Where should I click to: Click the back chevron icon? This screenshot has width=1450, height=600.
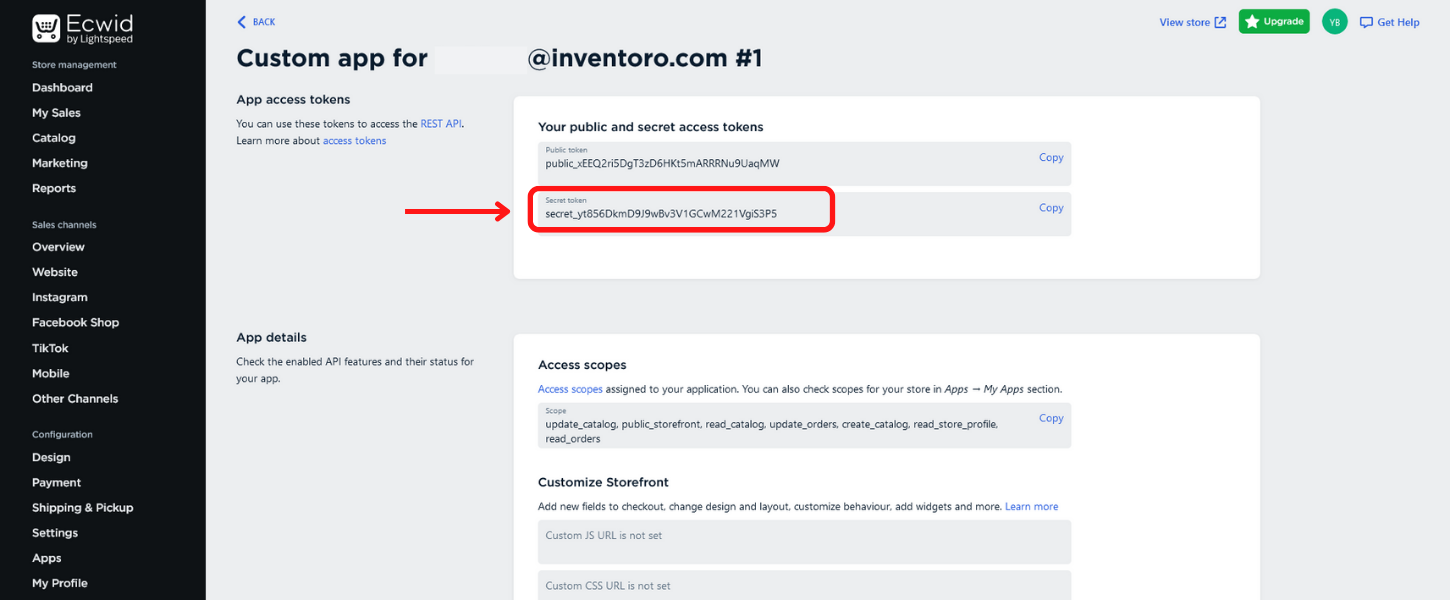241,22
